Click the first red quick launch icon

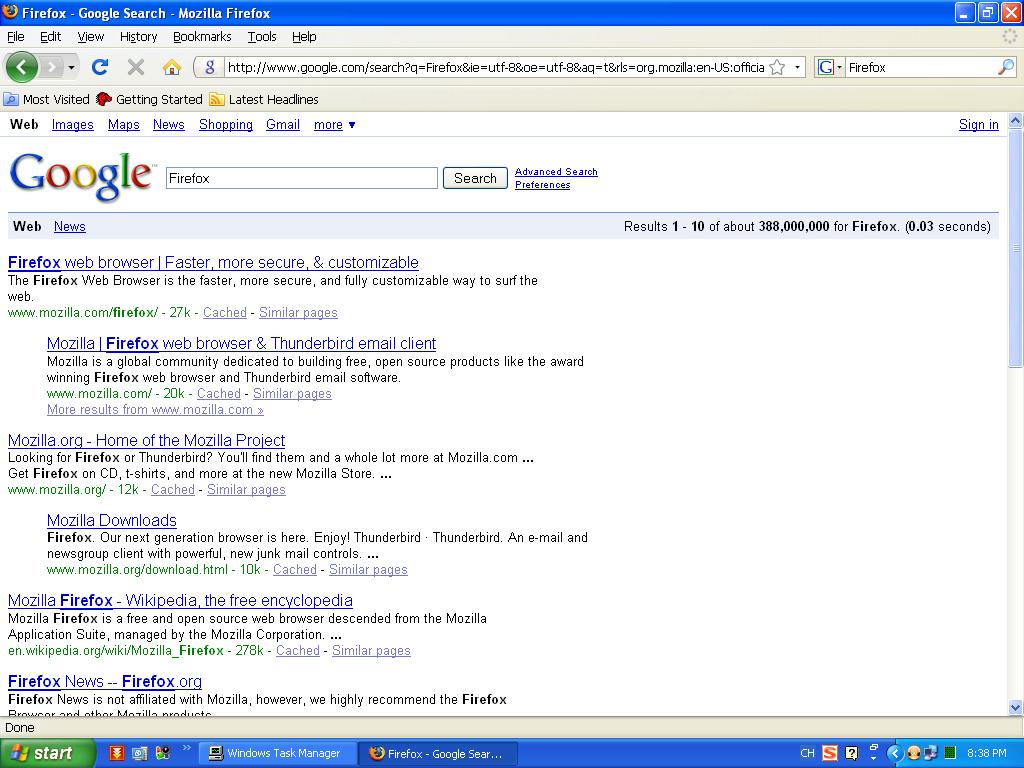117,753
